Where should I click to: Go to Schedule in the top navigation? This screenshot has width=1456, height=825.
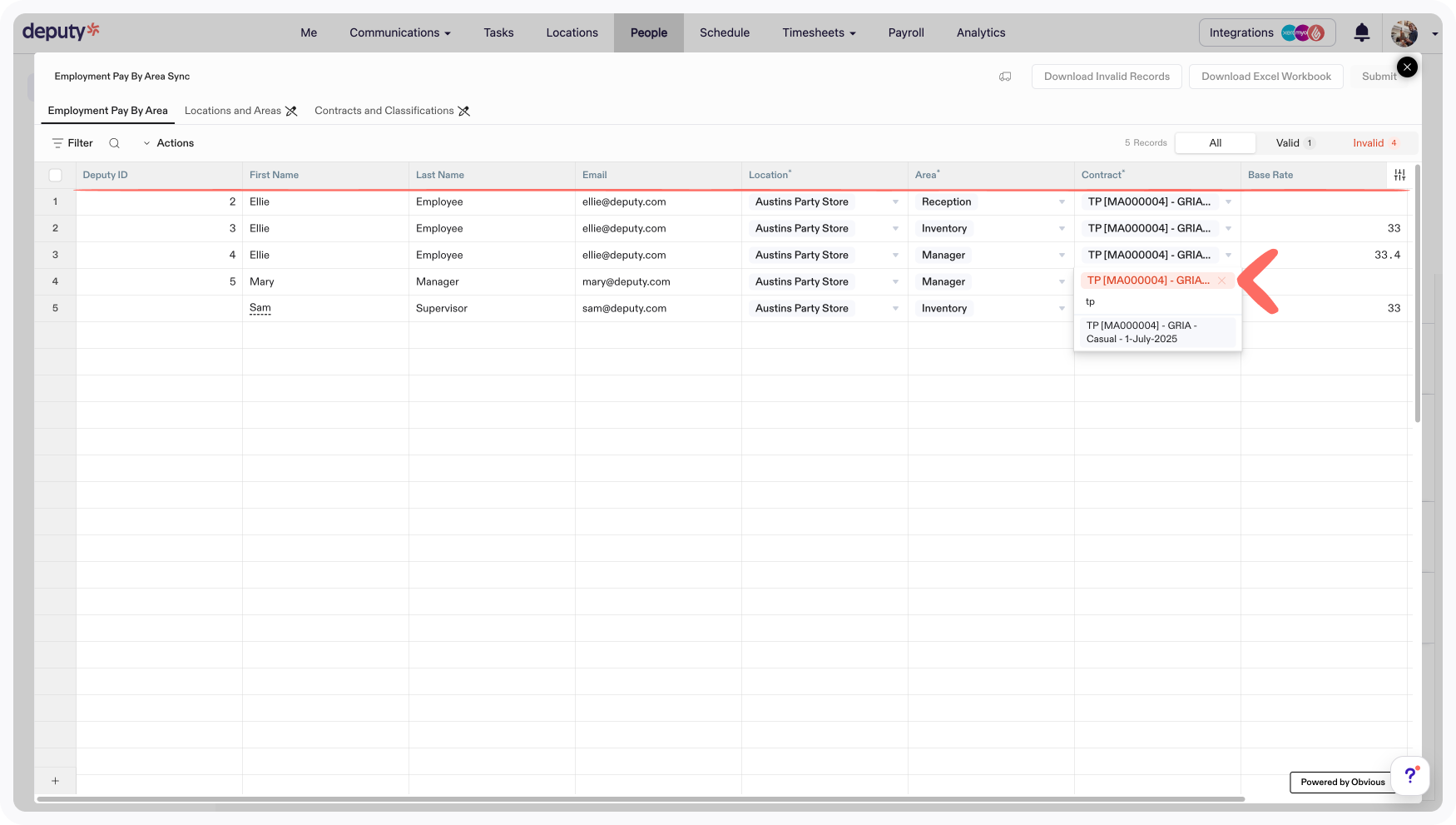[724, 32]
